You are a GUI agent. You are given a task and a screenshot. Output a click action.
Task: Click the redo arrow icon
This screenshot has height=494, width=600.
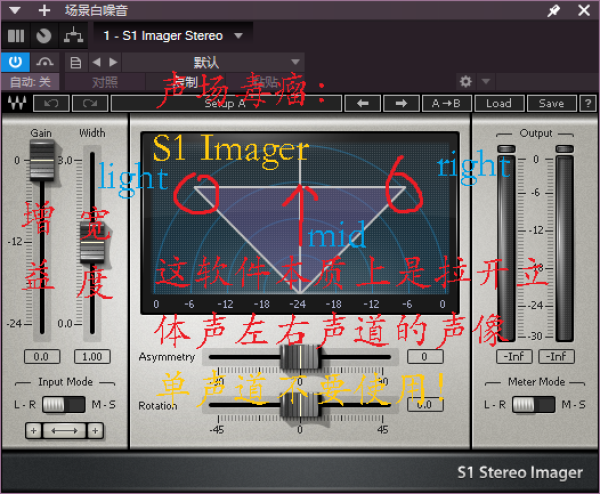click(90, 103)
